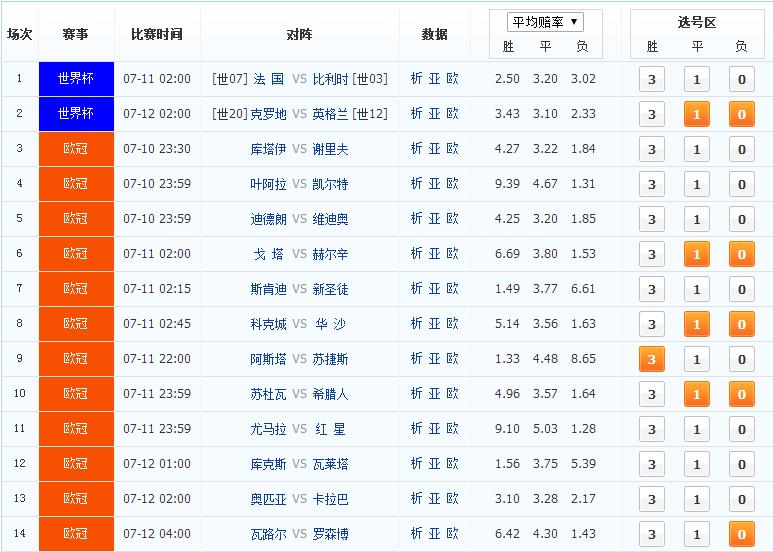Select 负 (0) for match 11 尤马拉 vs 红星
Screen dimensions: 773x552
click(x=741, y=429)
